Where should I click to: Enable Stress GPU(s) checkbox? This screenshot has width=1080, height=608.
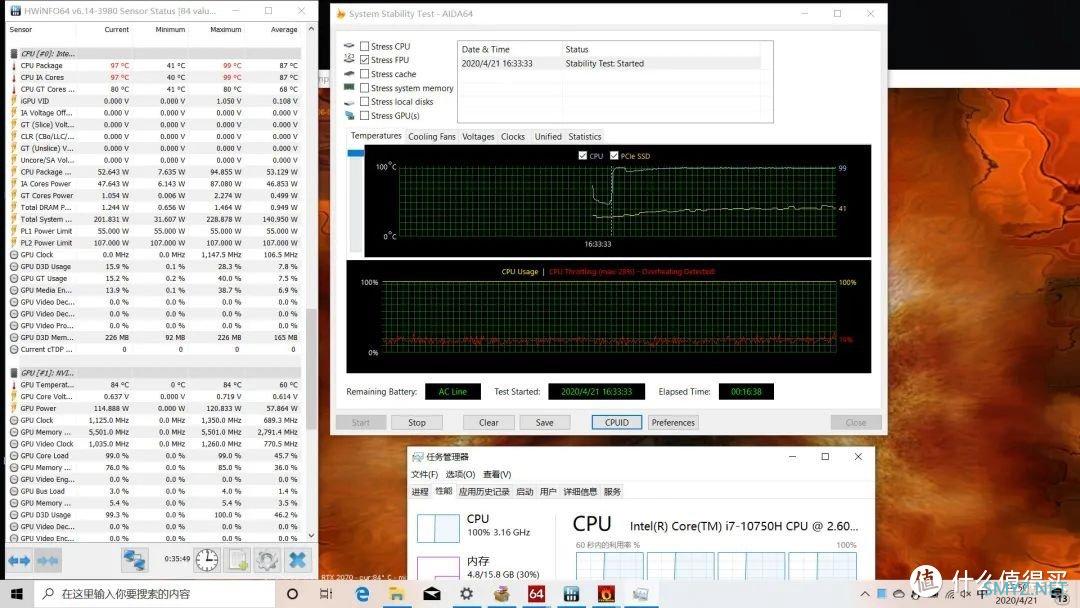[364, 116]
